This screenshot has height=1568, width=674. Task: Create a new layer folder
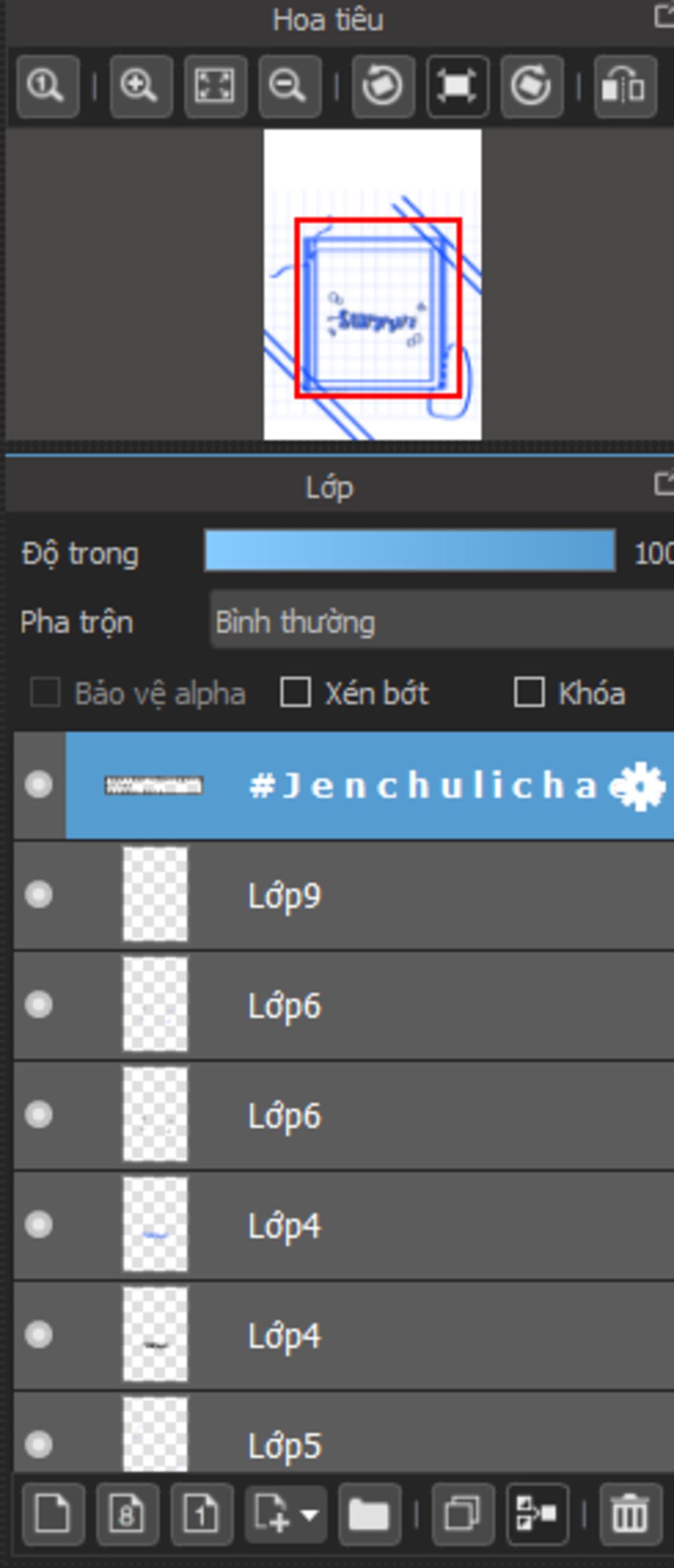369,1514
